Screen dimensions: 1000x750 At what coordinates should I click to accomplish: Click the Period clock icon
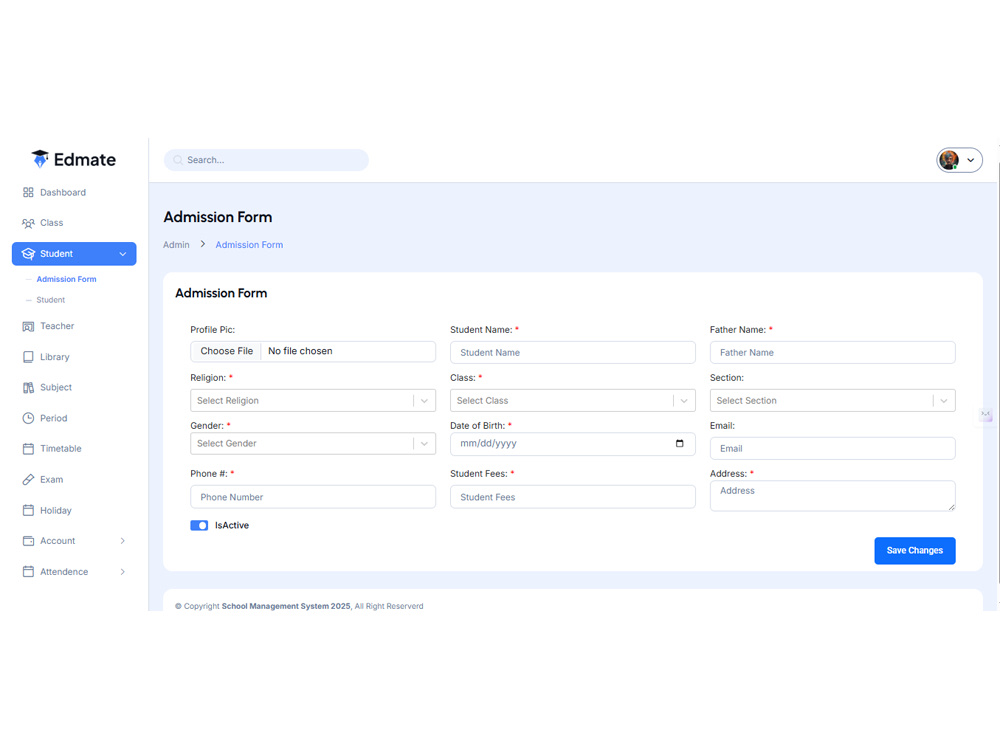[28, 418]
